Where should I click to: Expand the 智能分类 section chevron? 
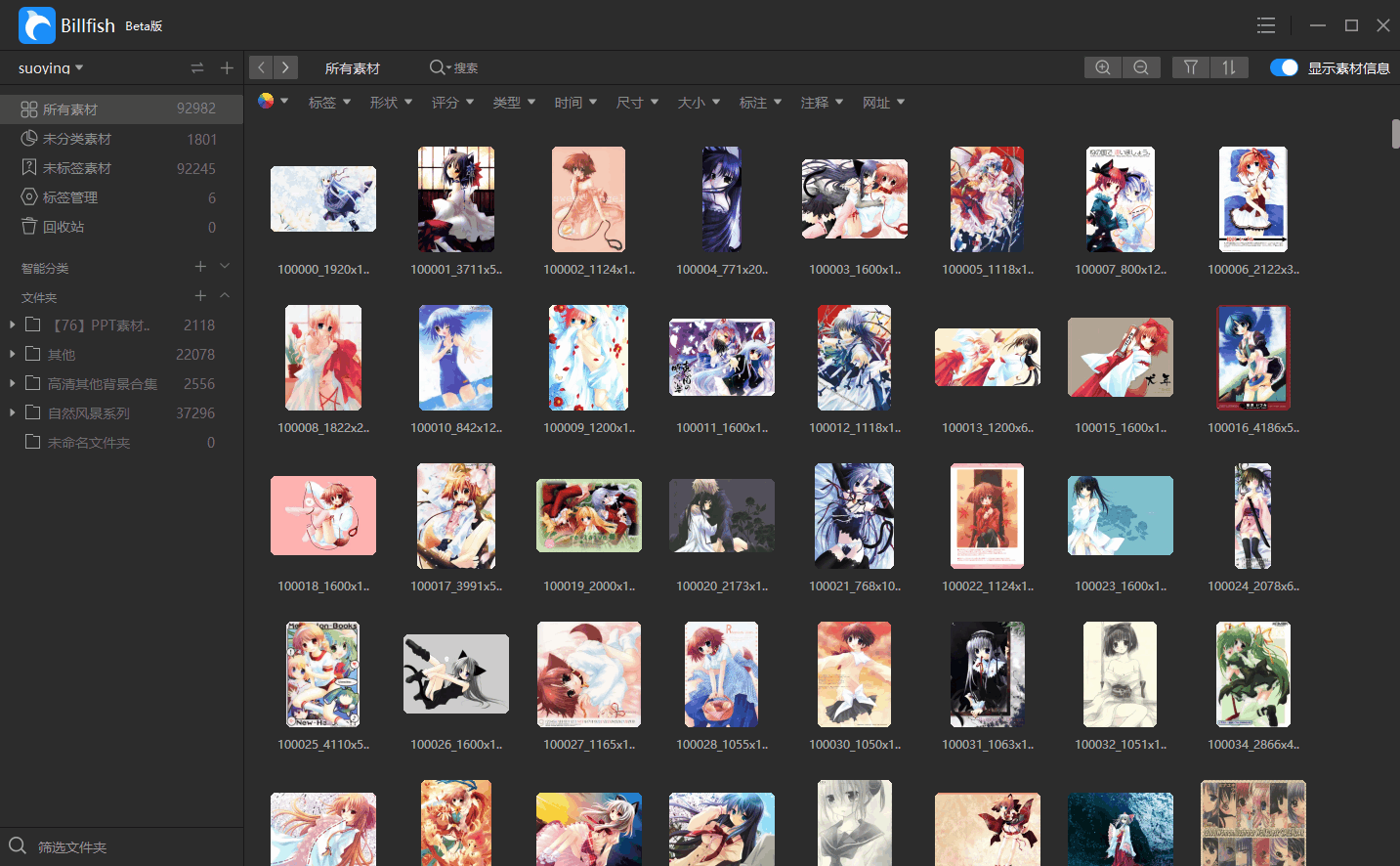[225, 266]
